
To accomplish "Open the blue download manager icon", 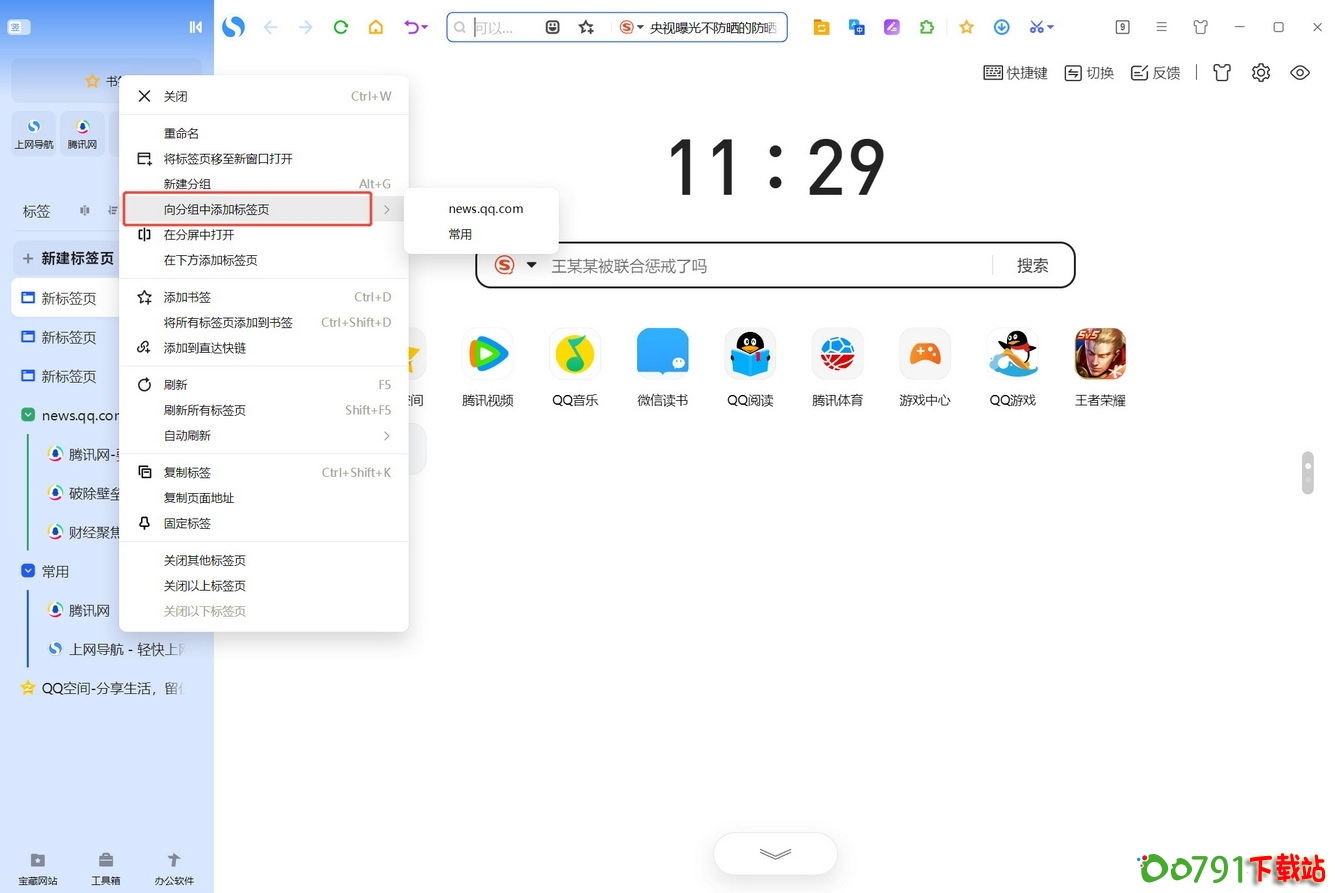I will point(1001,27).
